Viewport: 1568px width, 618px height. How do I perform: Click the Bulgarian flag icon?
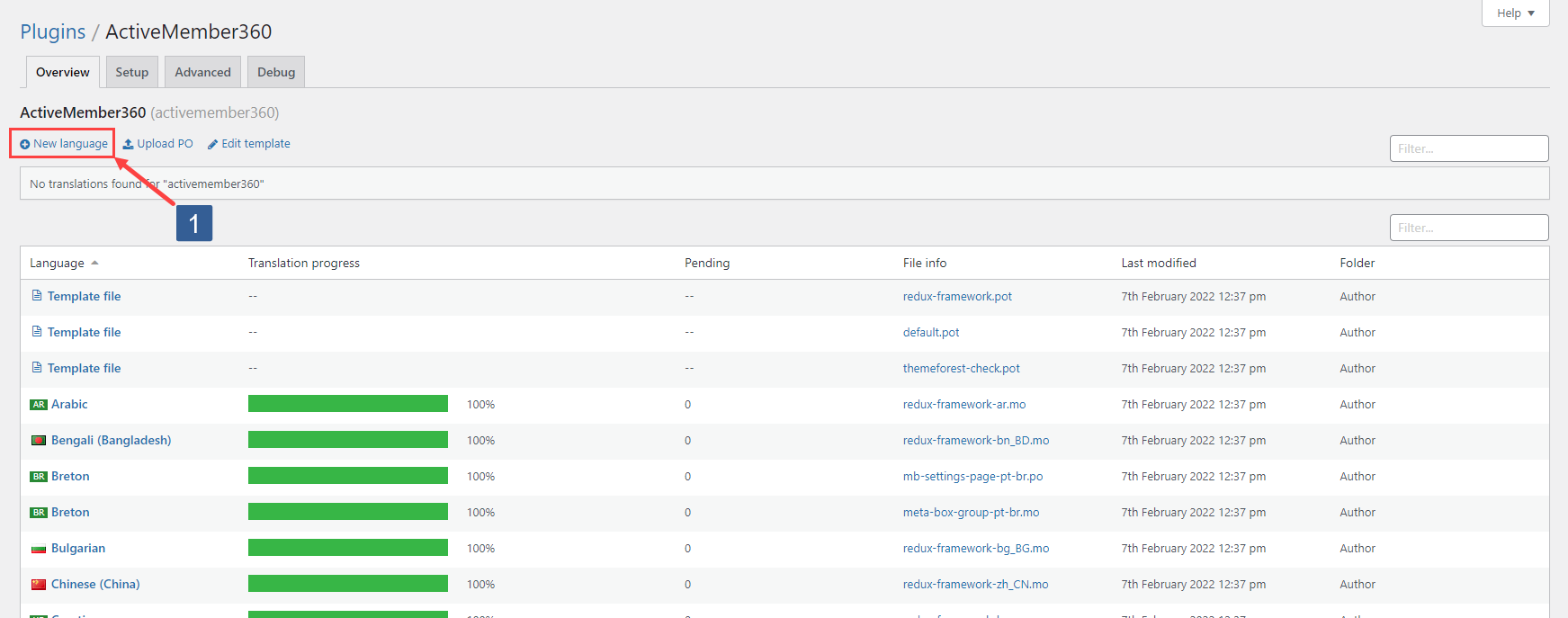(x=39, y=549)
